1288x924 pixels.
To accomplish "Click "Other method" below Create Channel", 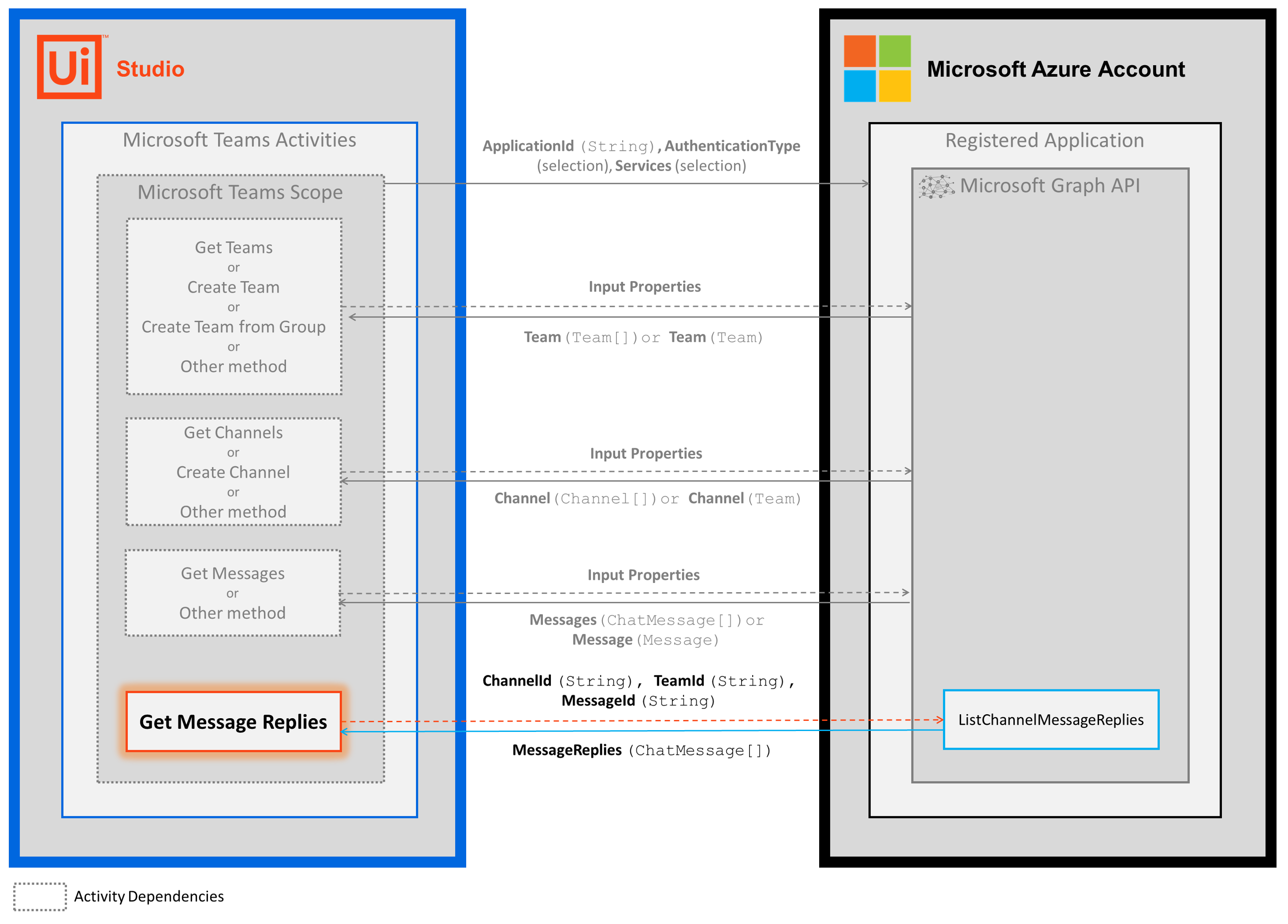I will [233, 512].
